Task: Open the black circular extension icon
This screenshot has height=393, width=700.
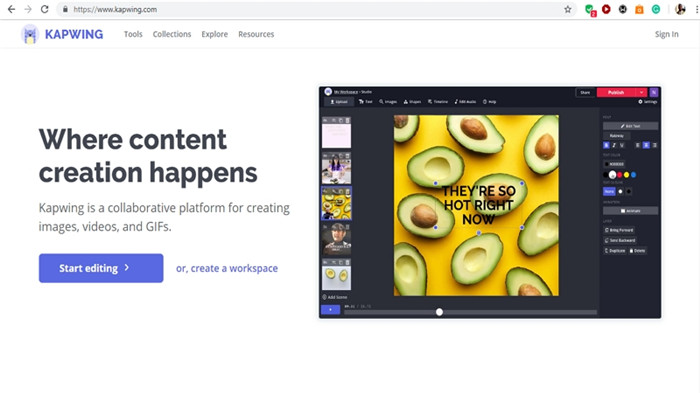Action: 622,9
